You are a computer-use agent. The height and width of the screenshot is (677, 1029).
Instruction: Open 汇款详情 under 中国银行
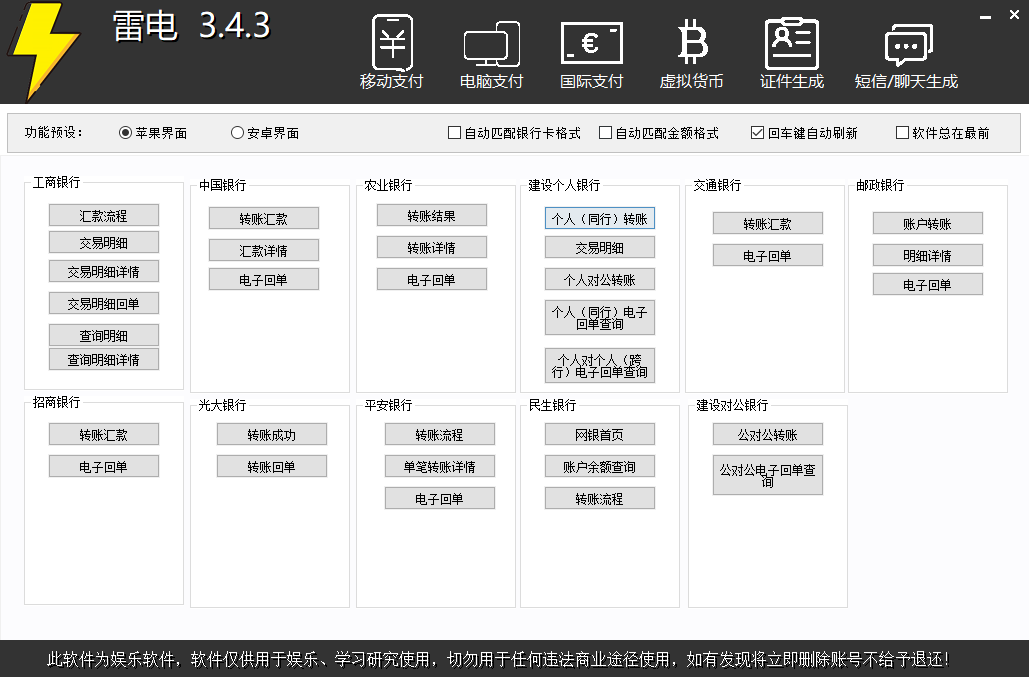(264, 250)
